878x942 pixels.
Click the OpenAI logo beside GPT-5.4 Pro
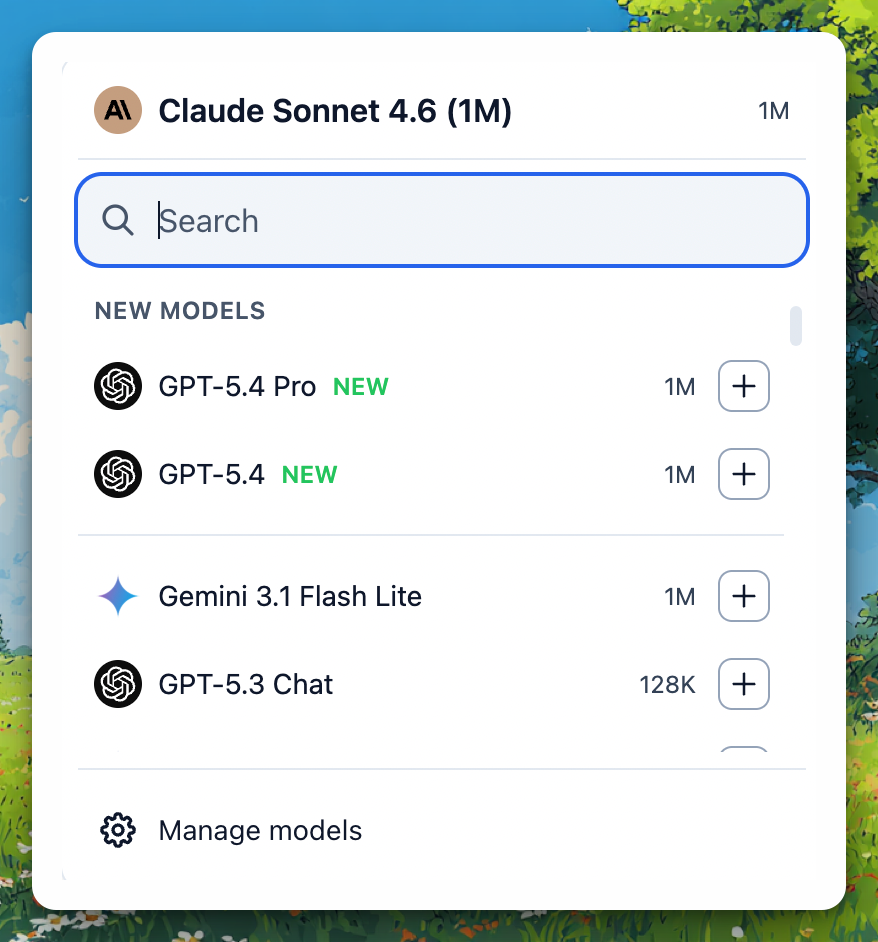(x=117, y=386)
